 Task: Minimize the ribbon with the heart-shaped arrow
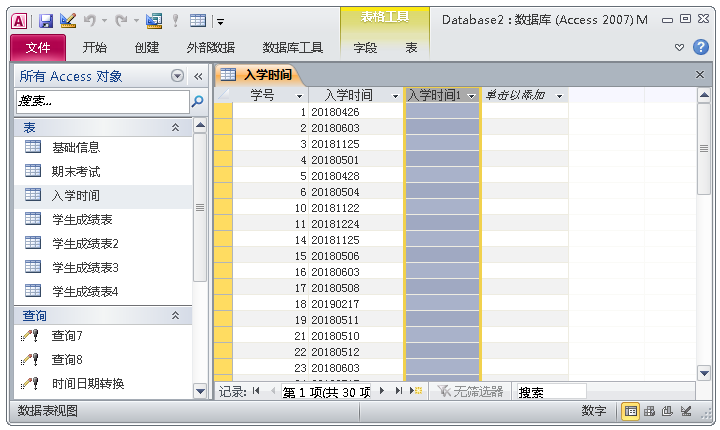pyautogui.click(x=680, y=47)
